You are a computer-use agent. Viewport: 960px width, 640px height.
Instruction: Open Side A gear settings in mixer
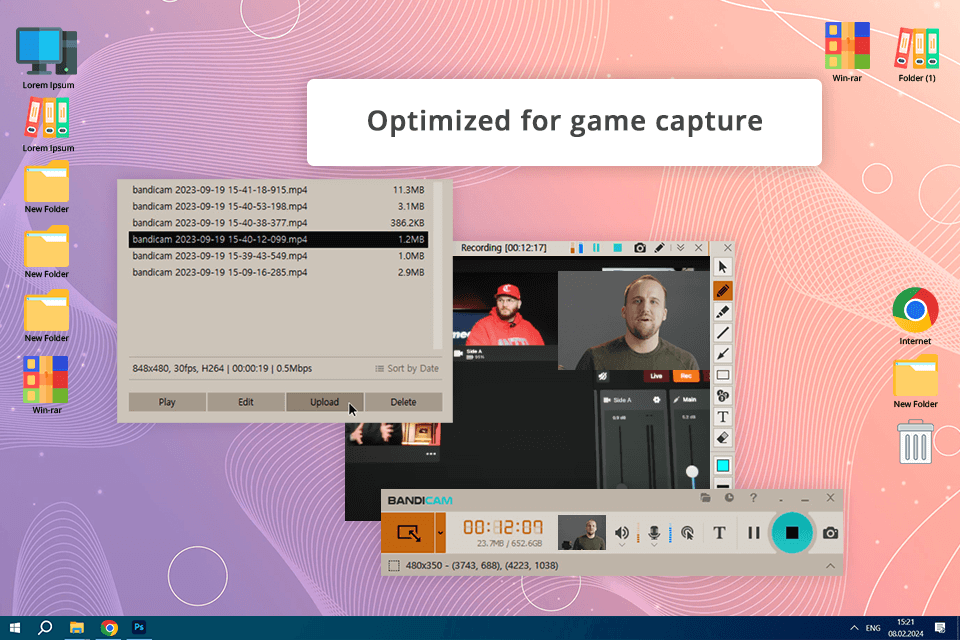click(x=656, y=400)
